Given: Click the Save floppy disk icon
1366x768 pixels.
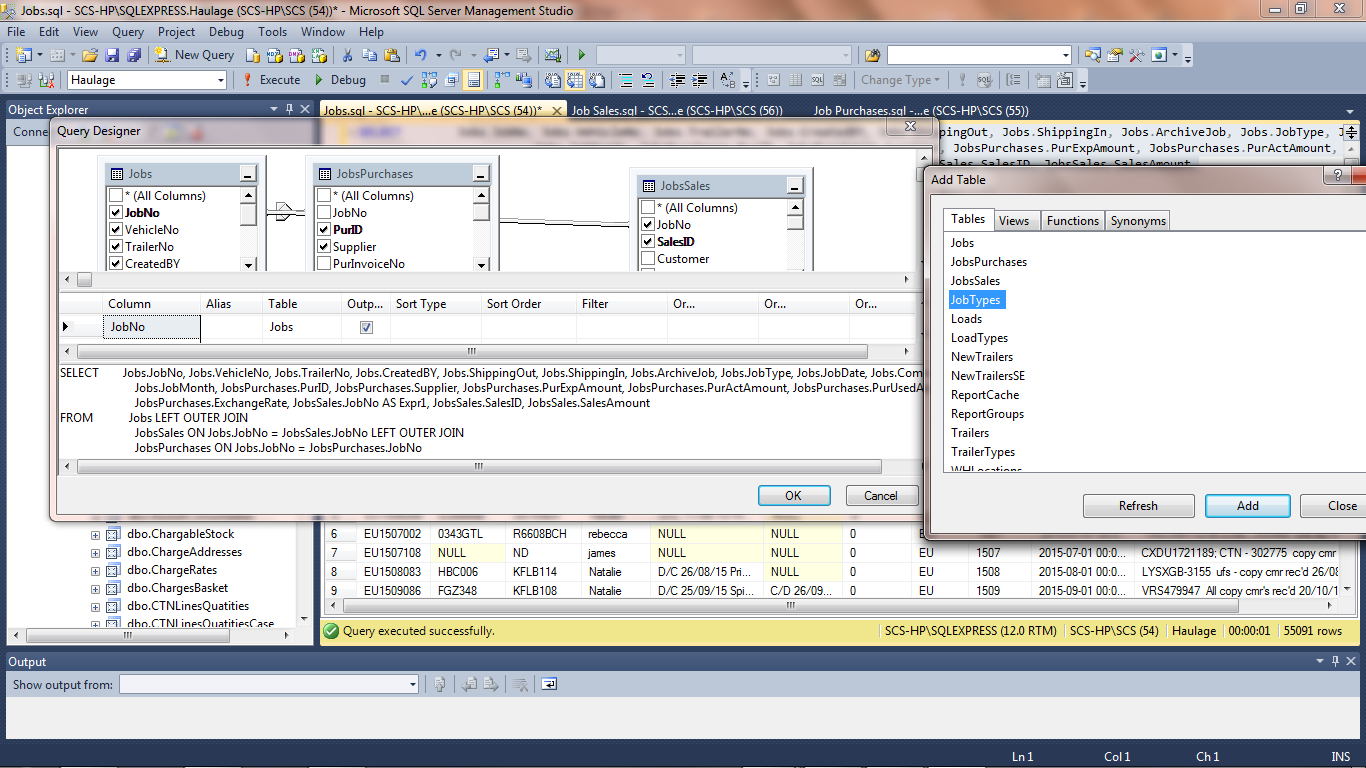Looking at the screenshot, I should [112, 55].
